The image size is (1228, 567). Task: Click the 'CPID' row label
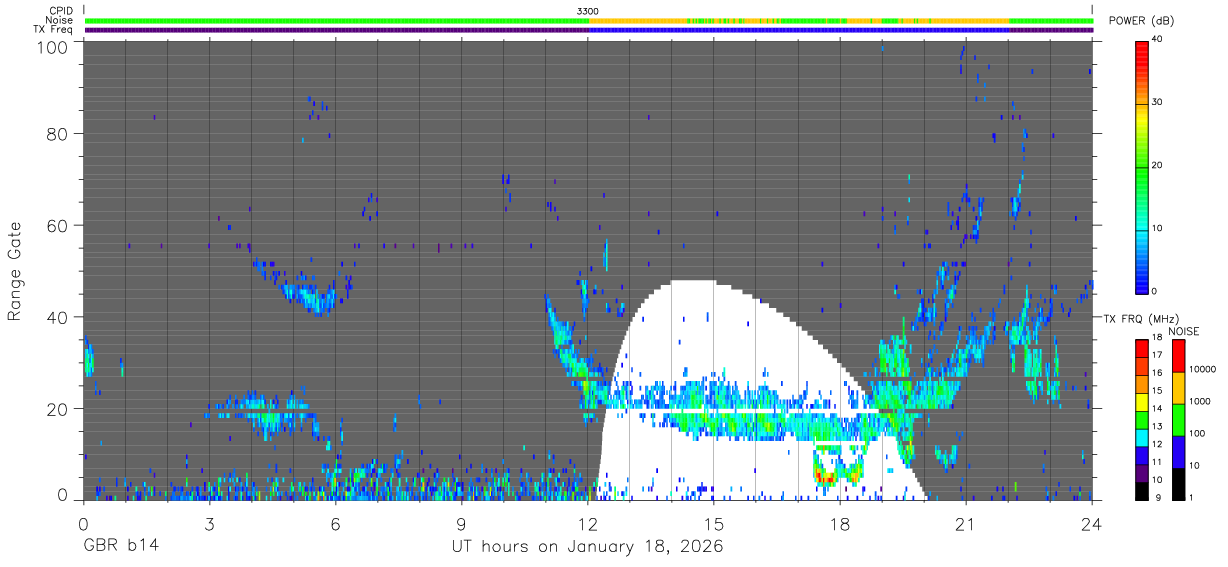[61, 10]
